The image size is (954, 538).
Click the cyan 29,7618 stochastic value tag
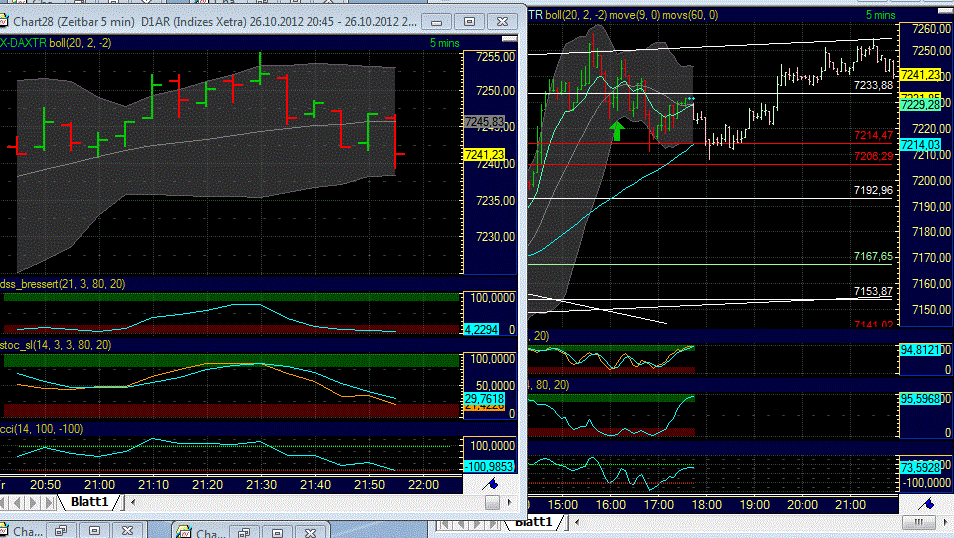coord(484,399)
